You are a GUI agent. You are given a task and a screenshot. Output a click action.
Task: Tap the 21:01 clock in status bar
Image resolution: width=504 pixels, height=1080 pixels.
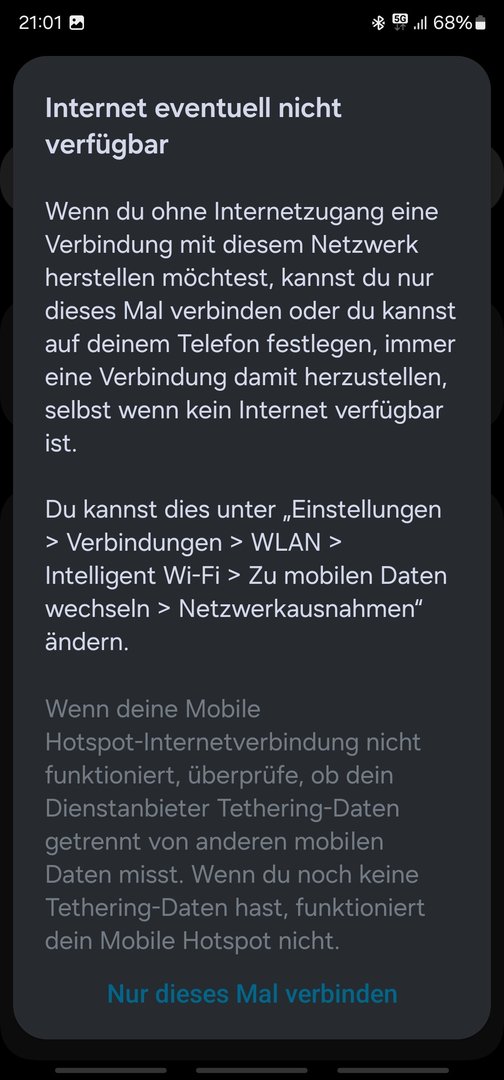pyautogui.click(x=40, y=23)
